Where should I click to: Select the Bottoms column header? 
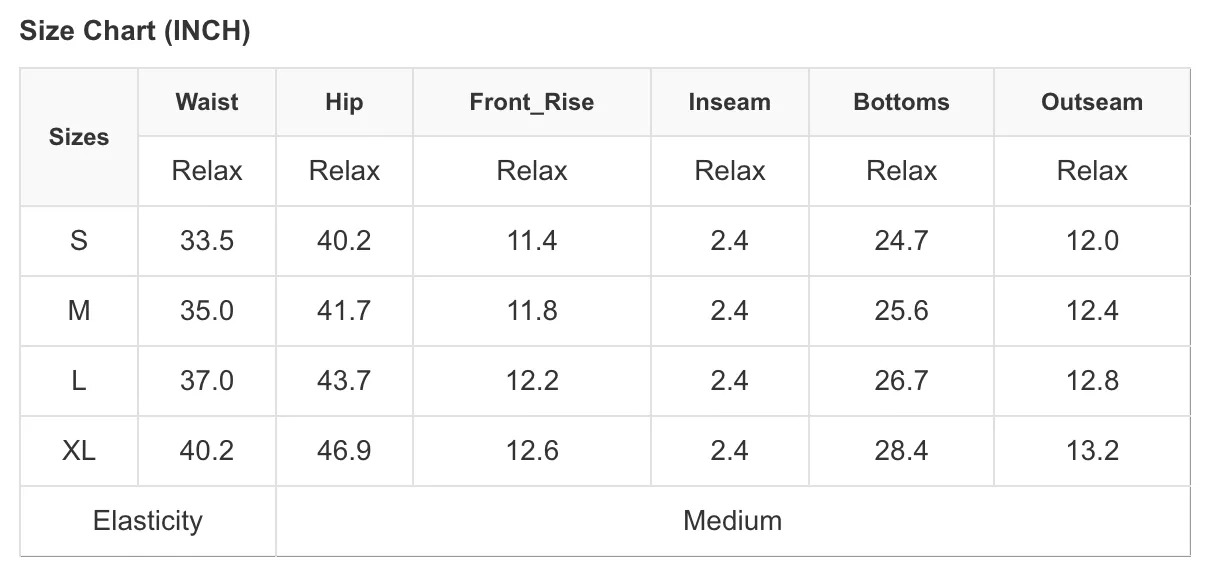pyautogui.click(x=901, y=102)
